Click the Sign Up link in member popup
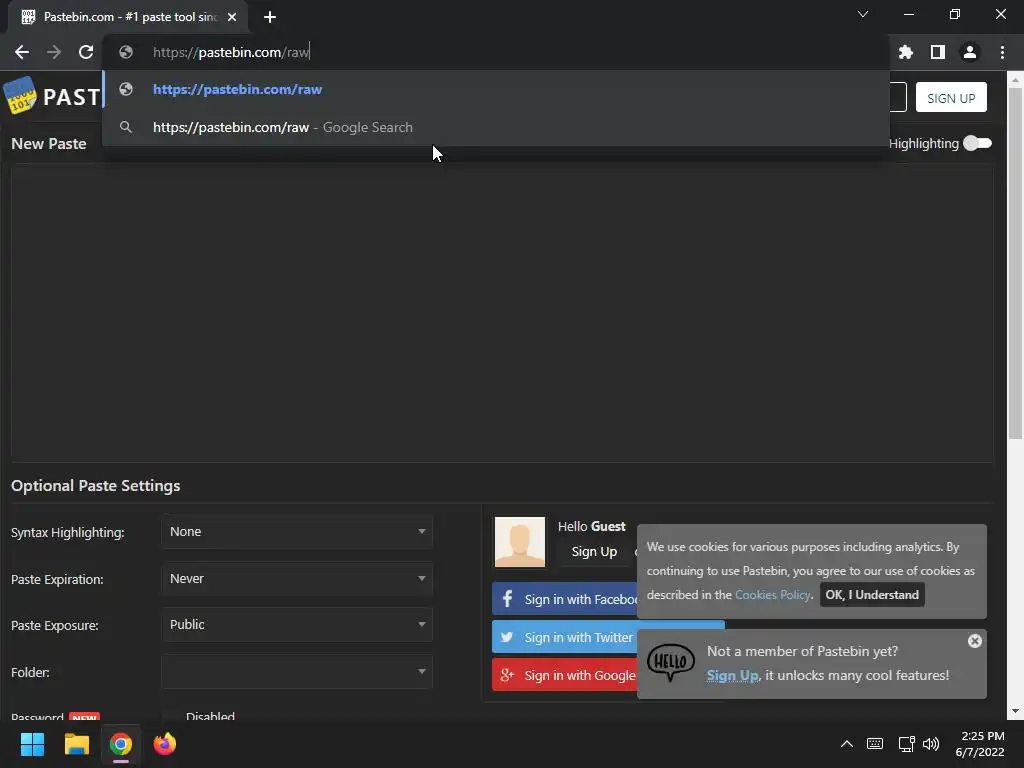The image size is (1024, 768). [x=732, y=675]
